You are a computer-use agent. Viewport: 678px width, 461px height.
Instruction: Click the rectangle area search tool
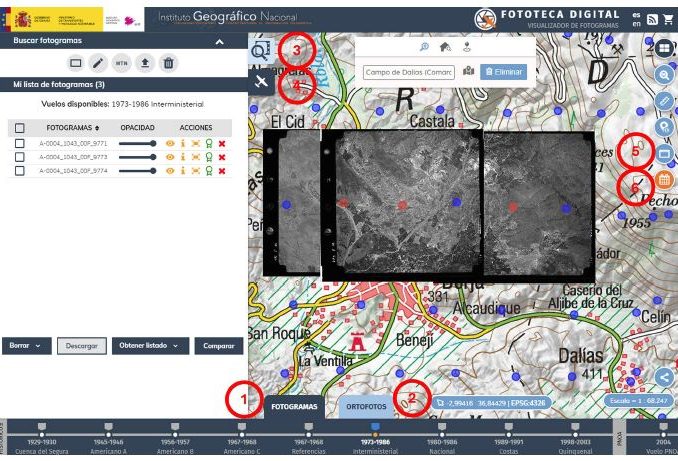coord(74,63)
